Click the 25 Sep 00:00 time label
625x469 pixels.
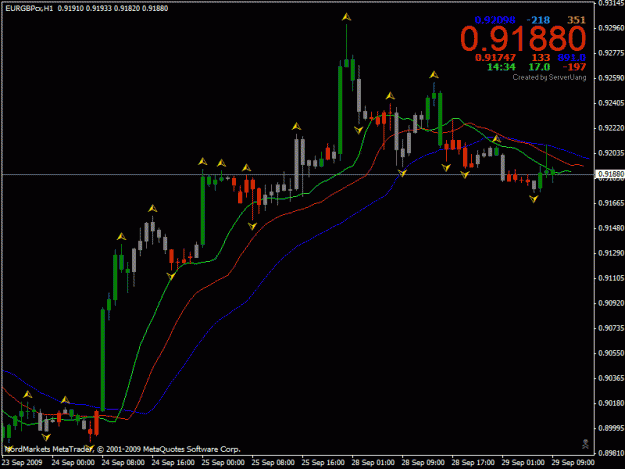(223, 463)
